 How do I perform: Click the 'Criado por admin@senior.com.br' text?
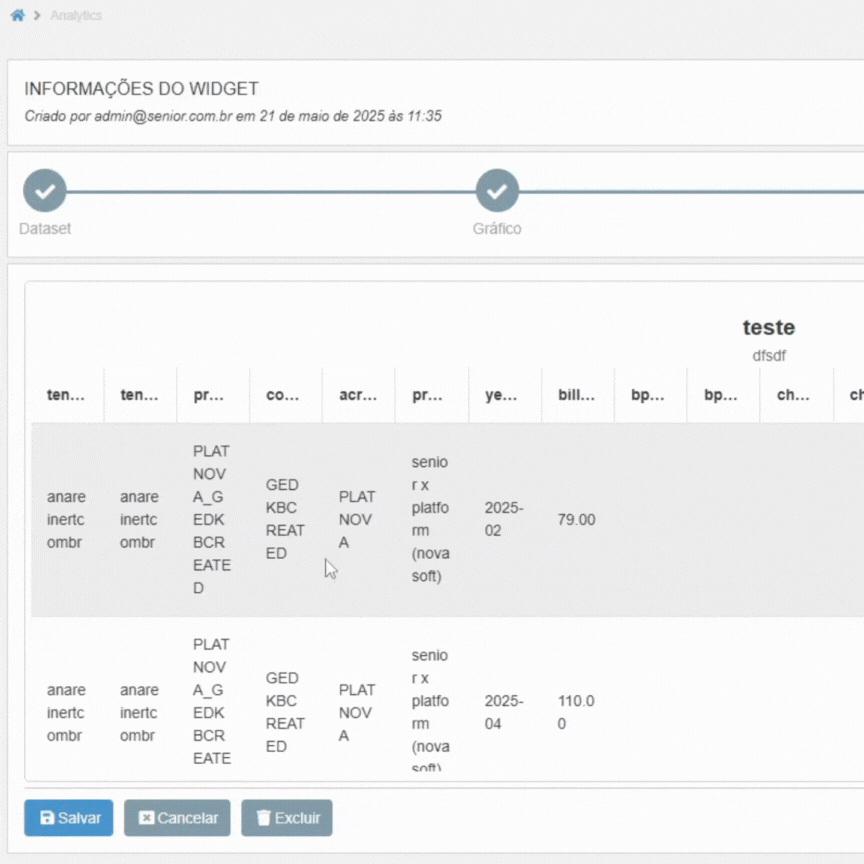(233, 116)
